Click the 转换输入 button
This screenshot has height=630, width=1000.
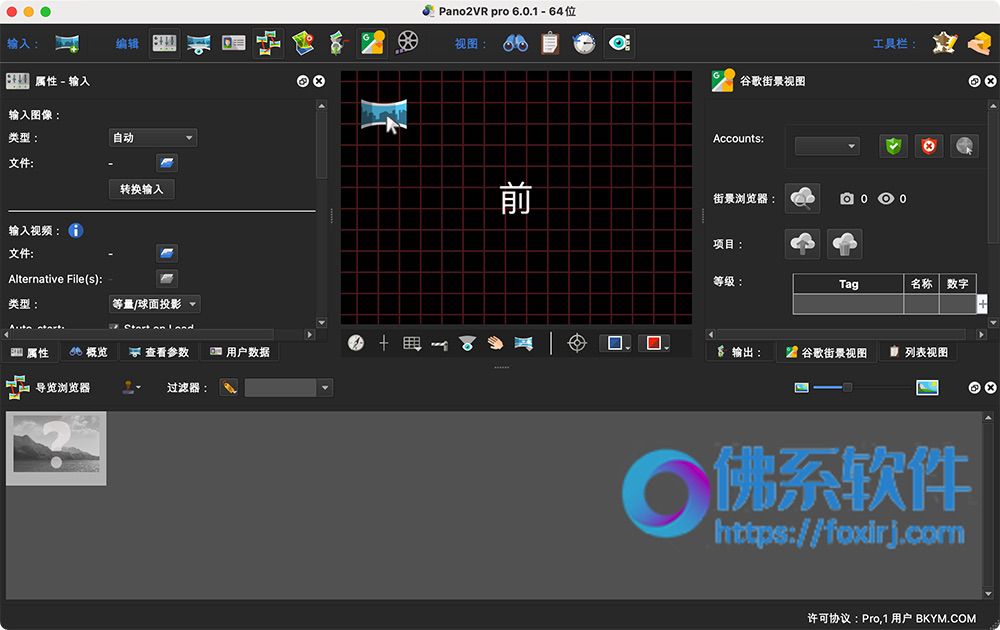point(142,189)
